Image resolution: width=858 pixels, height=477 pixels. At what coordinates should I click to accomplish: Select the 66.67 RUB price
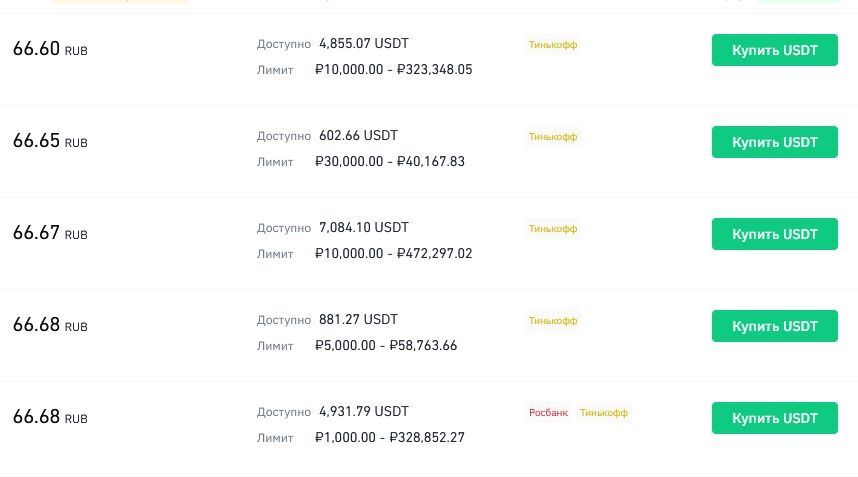coord(37,233)
